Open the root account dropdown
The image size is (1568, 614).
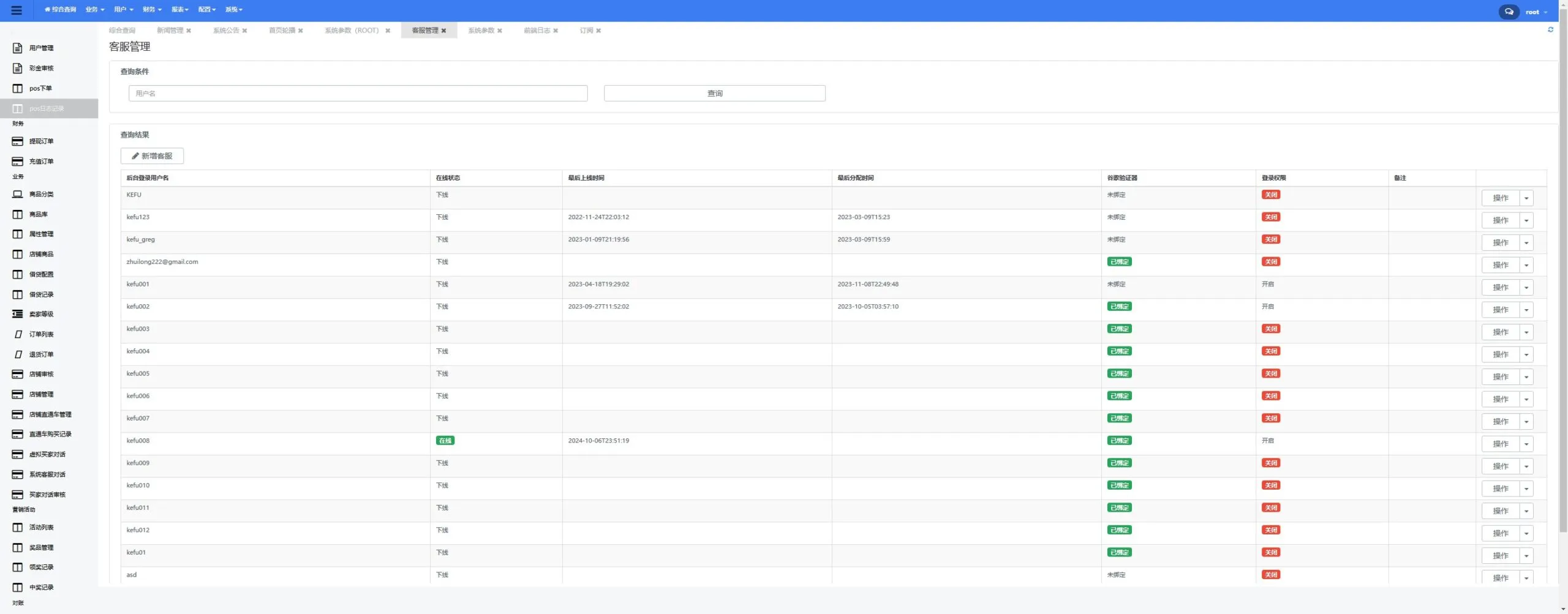pyautogui.click(x=1536, y=12)
